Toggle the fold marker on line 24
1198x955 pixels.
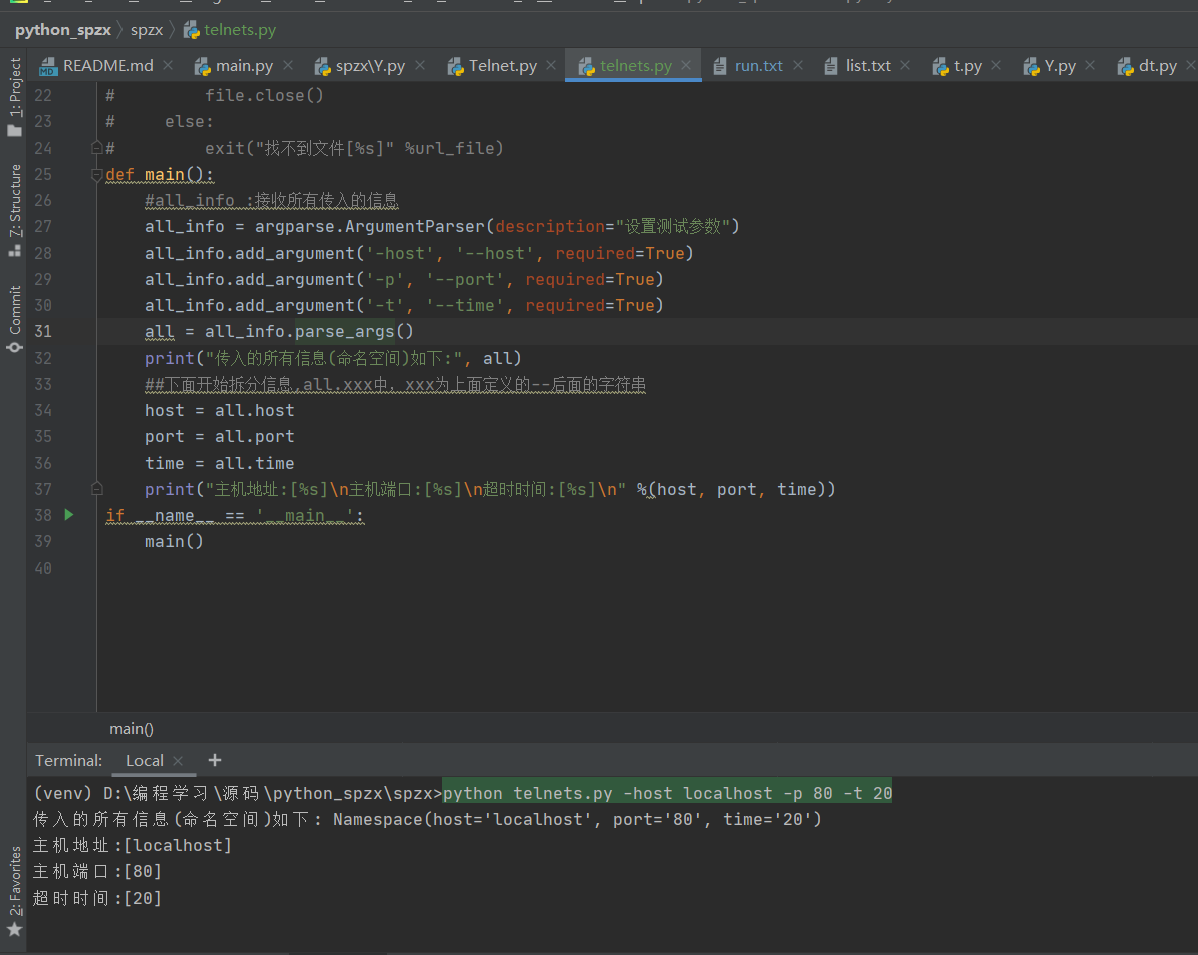(96, 147)
